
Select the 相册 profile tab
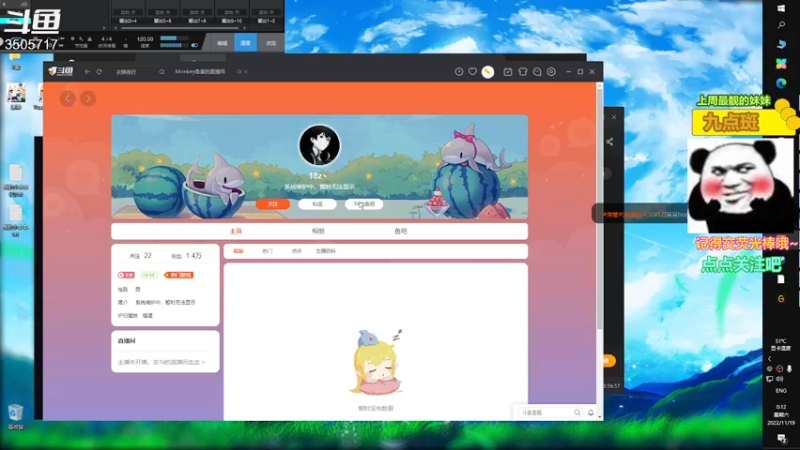(x=318, y=231)
